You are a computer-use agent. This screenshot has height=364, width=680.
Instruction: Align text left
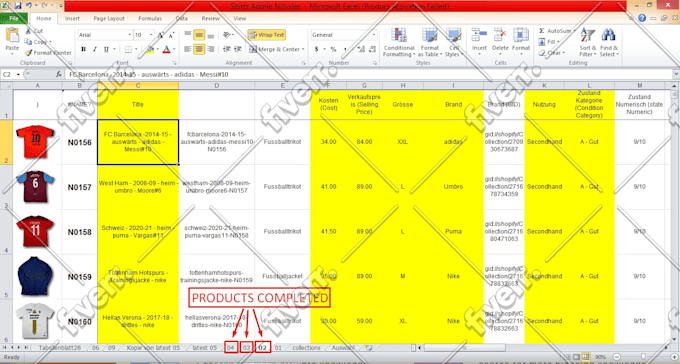click(188, 49)
